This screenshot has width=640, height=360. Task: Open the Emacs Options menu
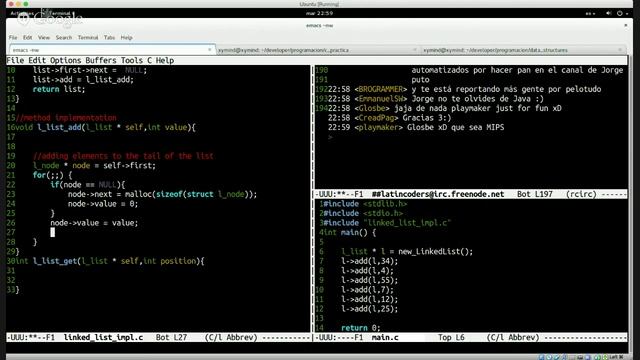65,60
